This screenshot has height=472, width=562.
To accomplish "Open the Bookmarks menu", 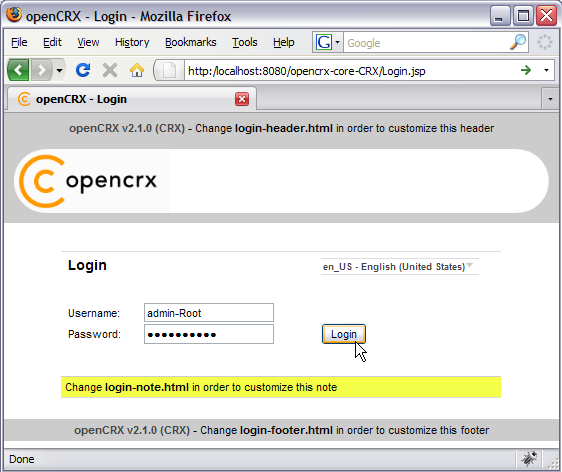I will (191, 42).
